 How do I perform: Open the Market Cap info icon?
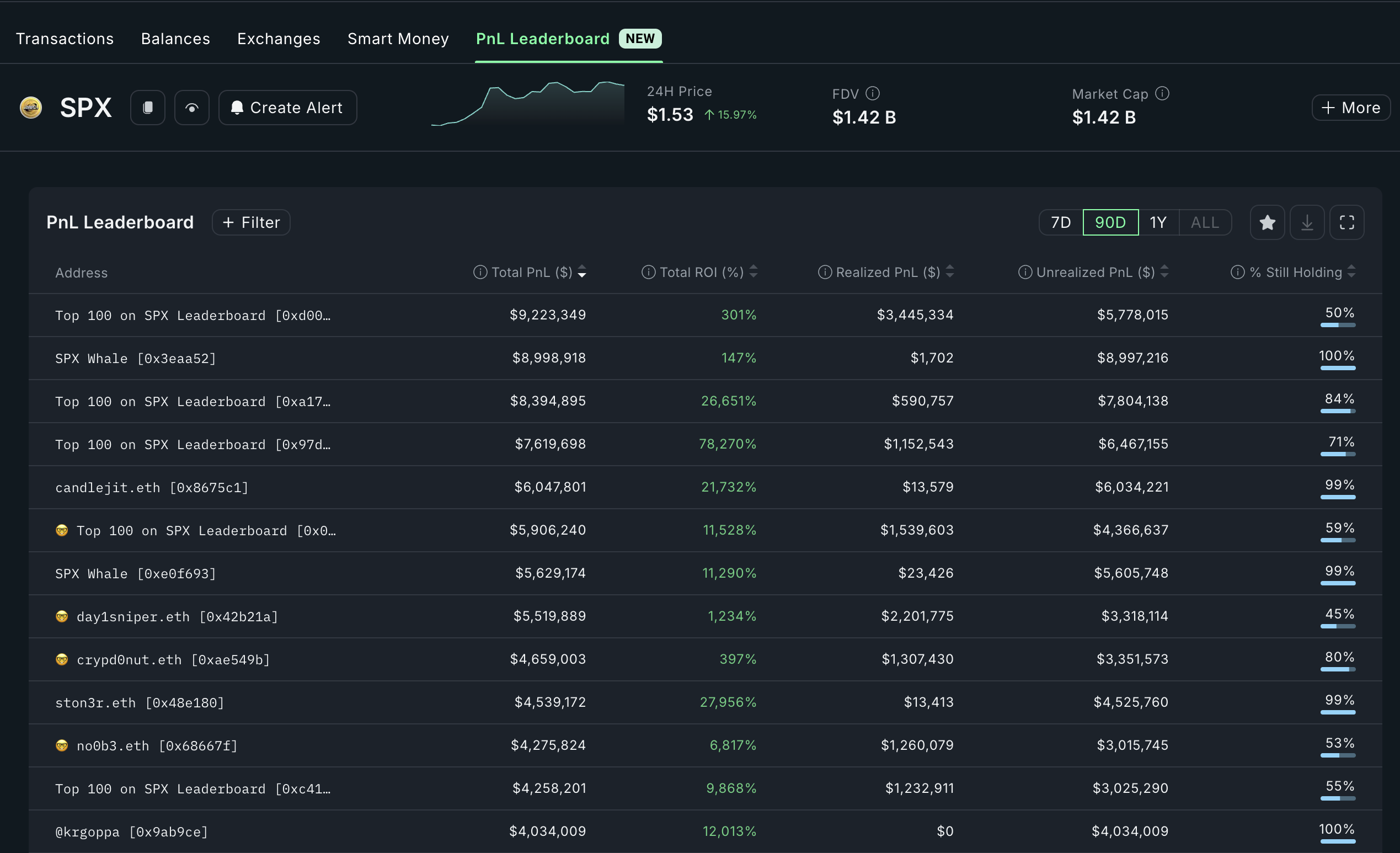coord(1162,93)
